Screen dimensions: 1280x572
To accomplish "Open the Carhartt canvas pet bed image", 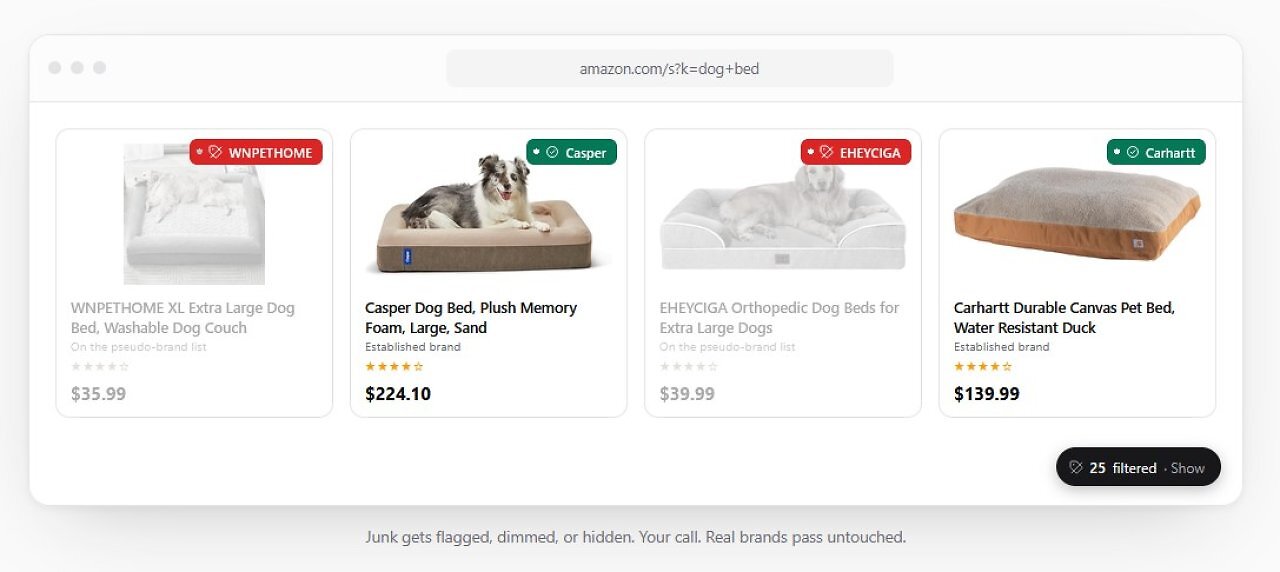I will [x=1077, y=213].
